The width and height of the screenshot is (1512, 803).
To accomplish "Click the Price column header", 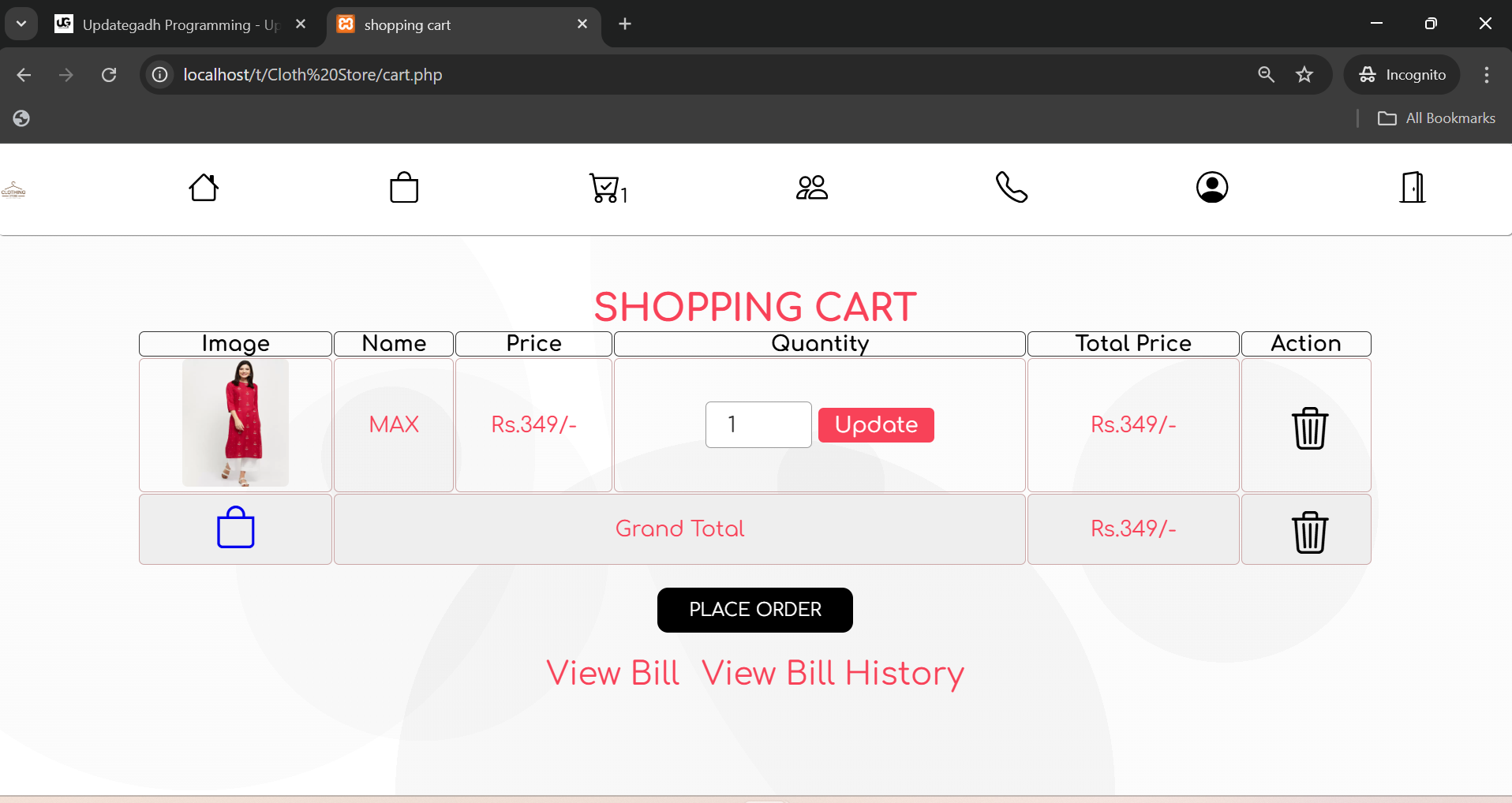I will pos(533,344).
